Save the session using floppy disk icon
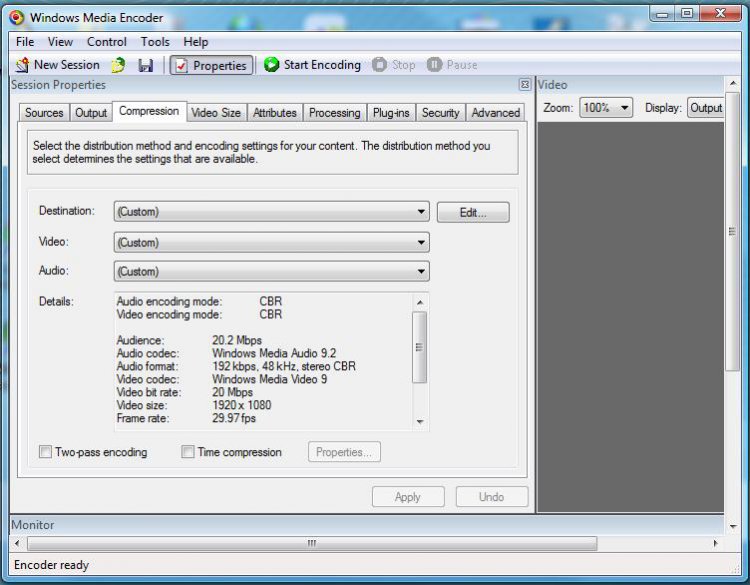 click(146, 65)
